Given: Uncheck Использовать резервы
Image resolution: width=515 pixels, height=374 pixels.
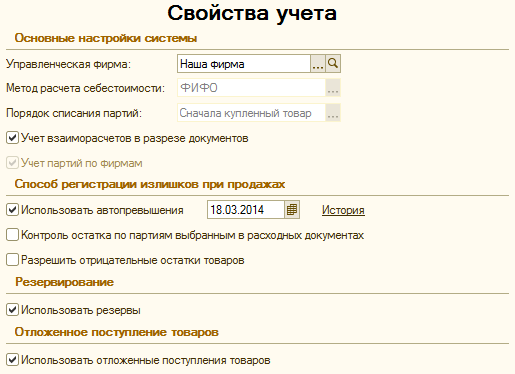Looking at the screenshot, I should pos(12,310).
